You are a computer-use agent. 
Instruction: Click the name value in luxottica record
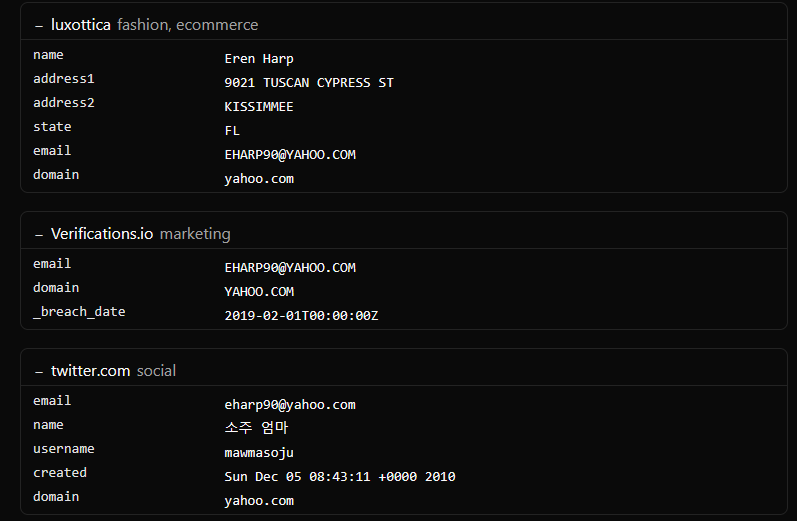(259, 59)
